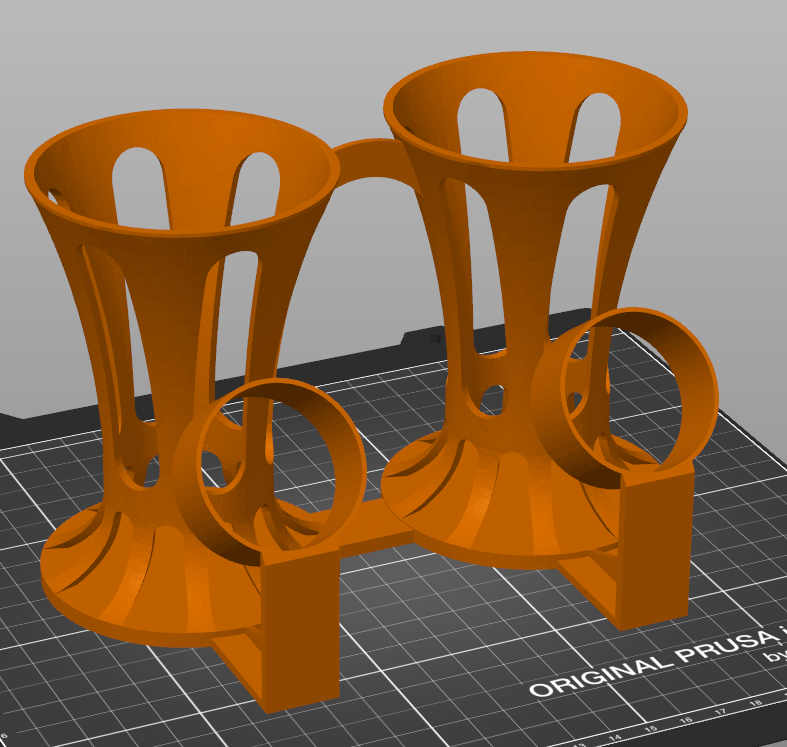This screenshot has height=747, width=787.
Task: Click the right ring on the model
Action: [x=627, y=397]
